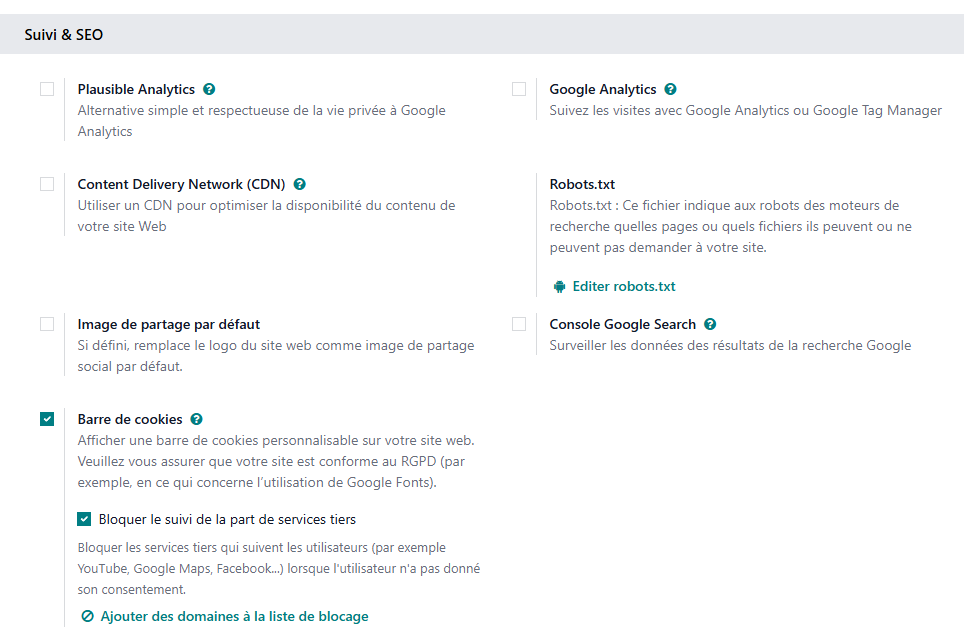Image resolution: width=964 pixels, height=633 pixels.
Task: Click the ban icon before Ajouter des domaines
Action: pyautogui.click(x=87, y=616)
